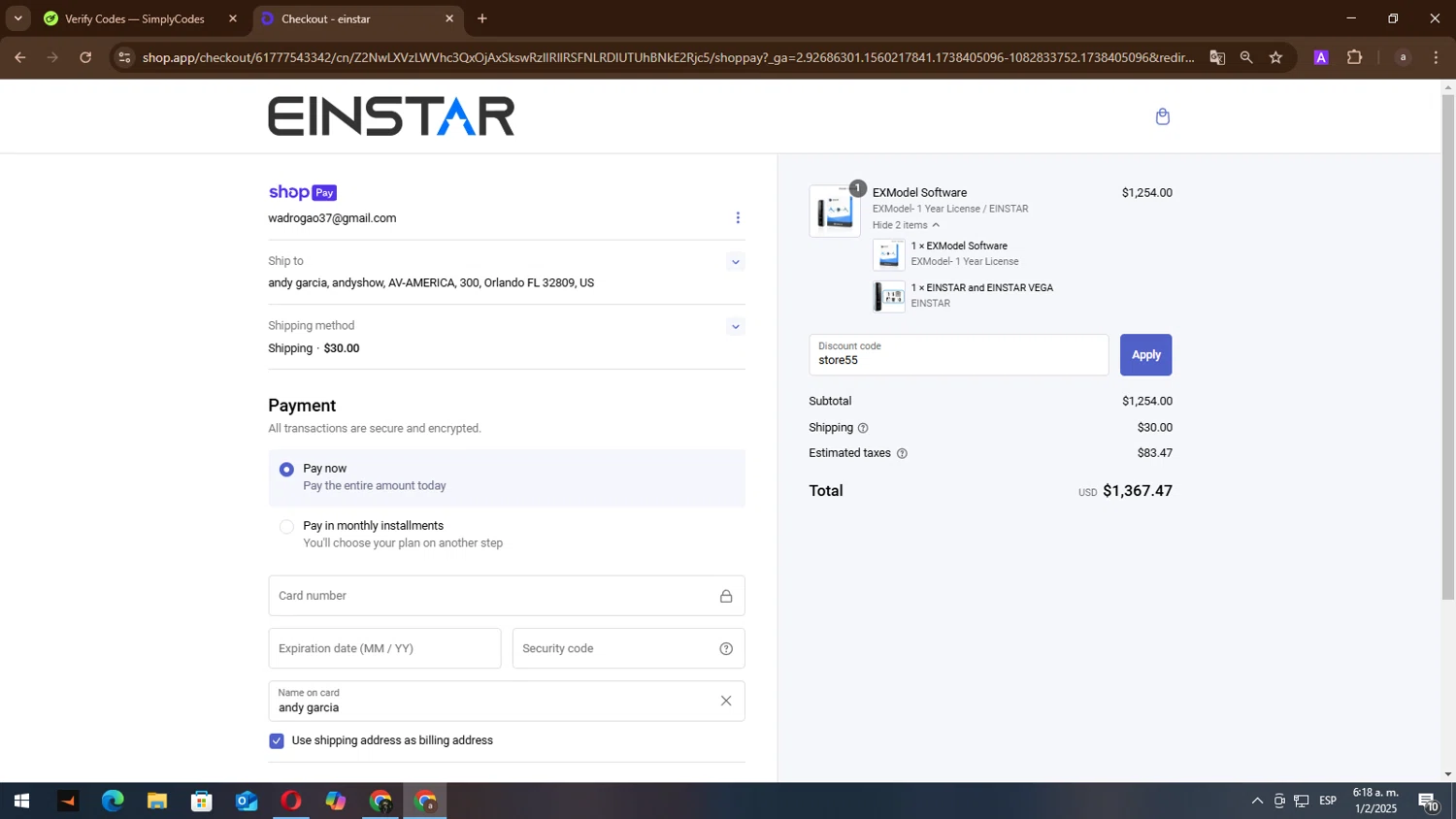Clear the name on card field
Screen dimensions: 1456x819
point(726,701)
